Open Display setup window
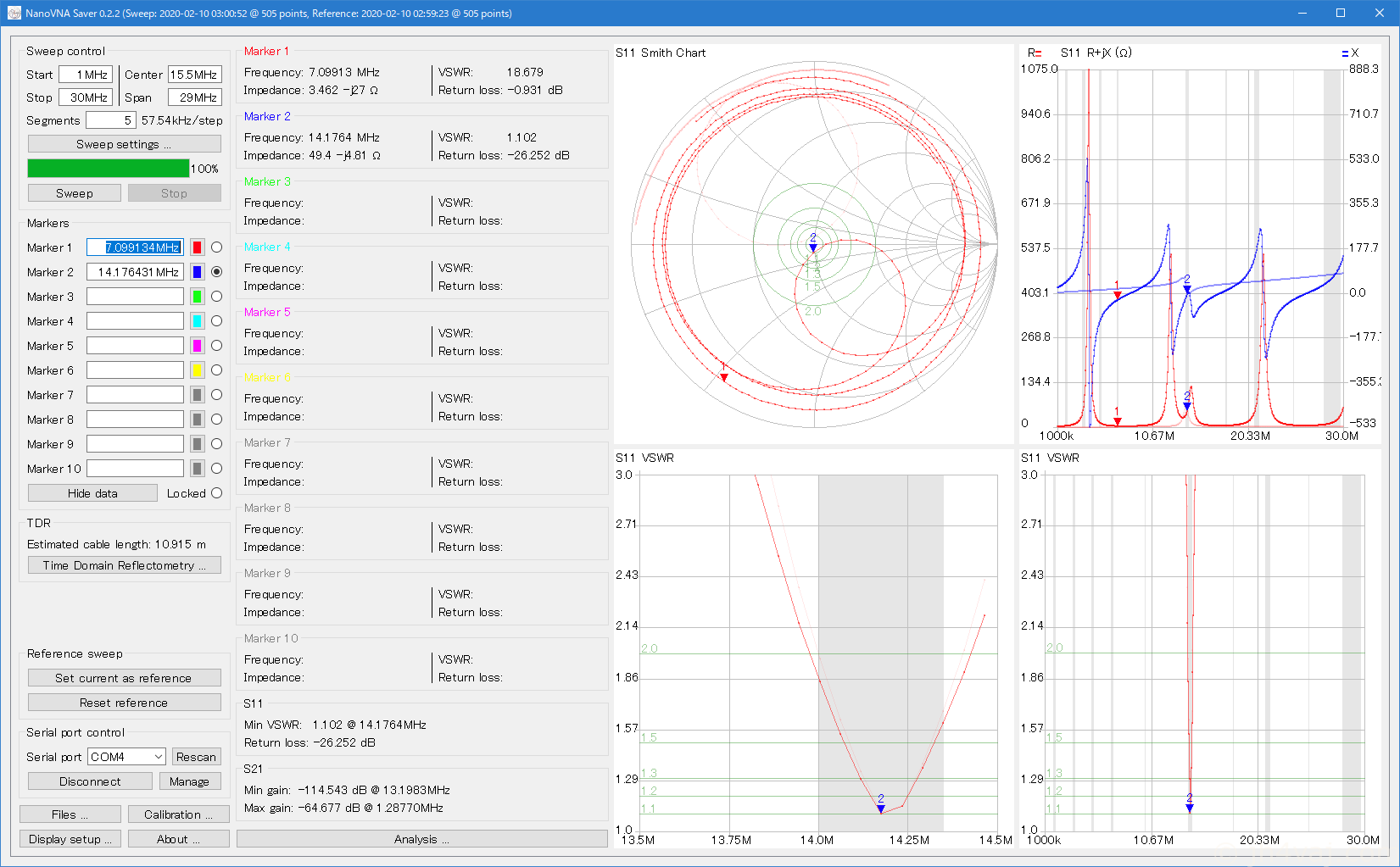1400x867 pixels. click(x=70, y=839)
